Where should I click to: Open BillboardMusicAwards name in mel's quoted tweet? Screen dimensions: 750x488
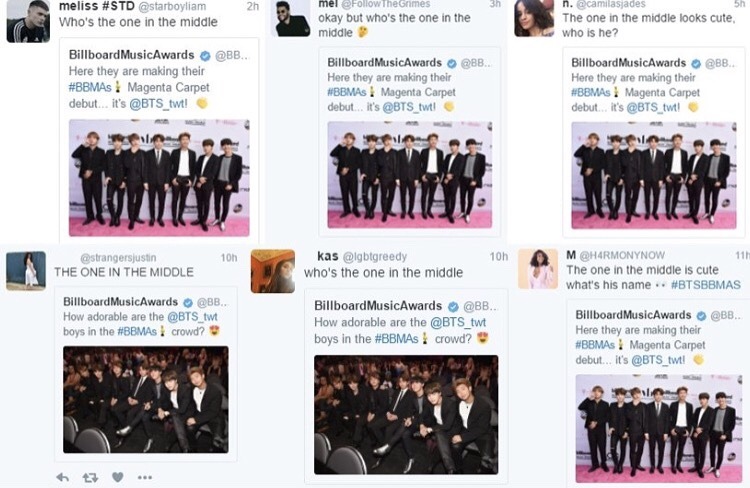click(385, 63)
